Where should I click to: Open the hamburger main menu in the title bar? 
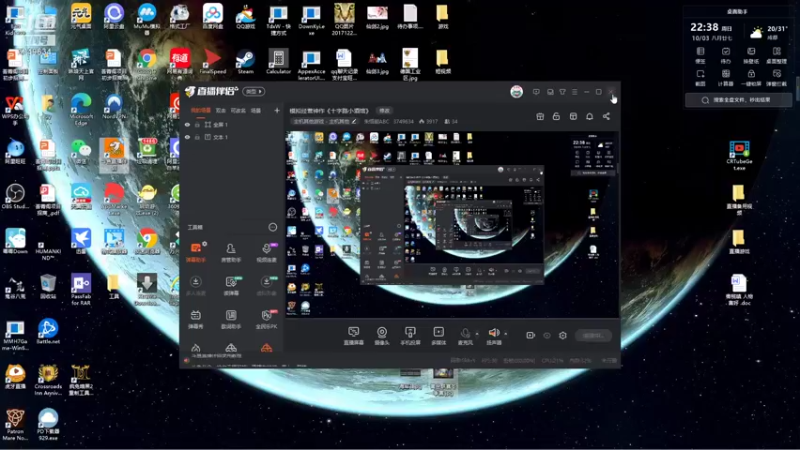574,92
